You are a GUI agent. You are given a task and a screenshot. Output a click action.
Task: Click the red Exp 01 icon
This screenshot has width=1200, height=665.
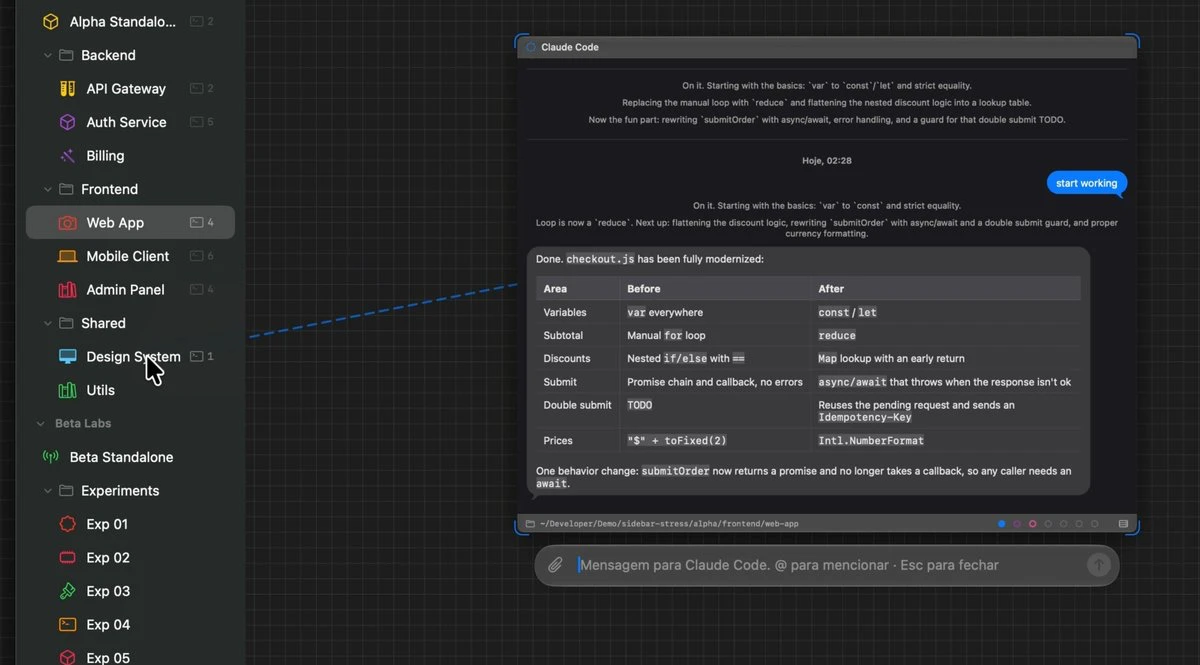coord(67,524)
